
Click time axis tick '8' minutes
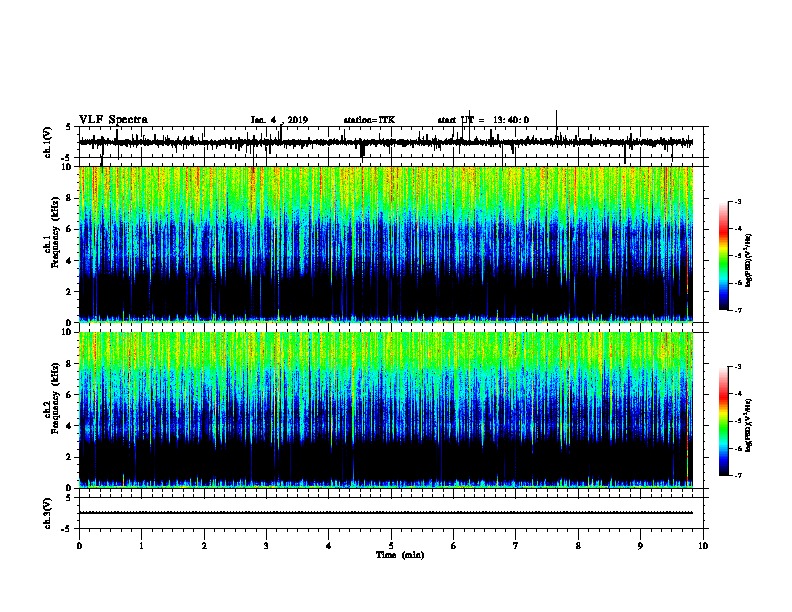[x=578, y=546]
